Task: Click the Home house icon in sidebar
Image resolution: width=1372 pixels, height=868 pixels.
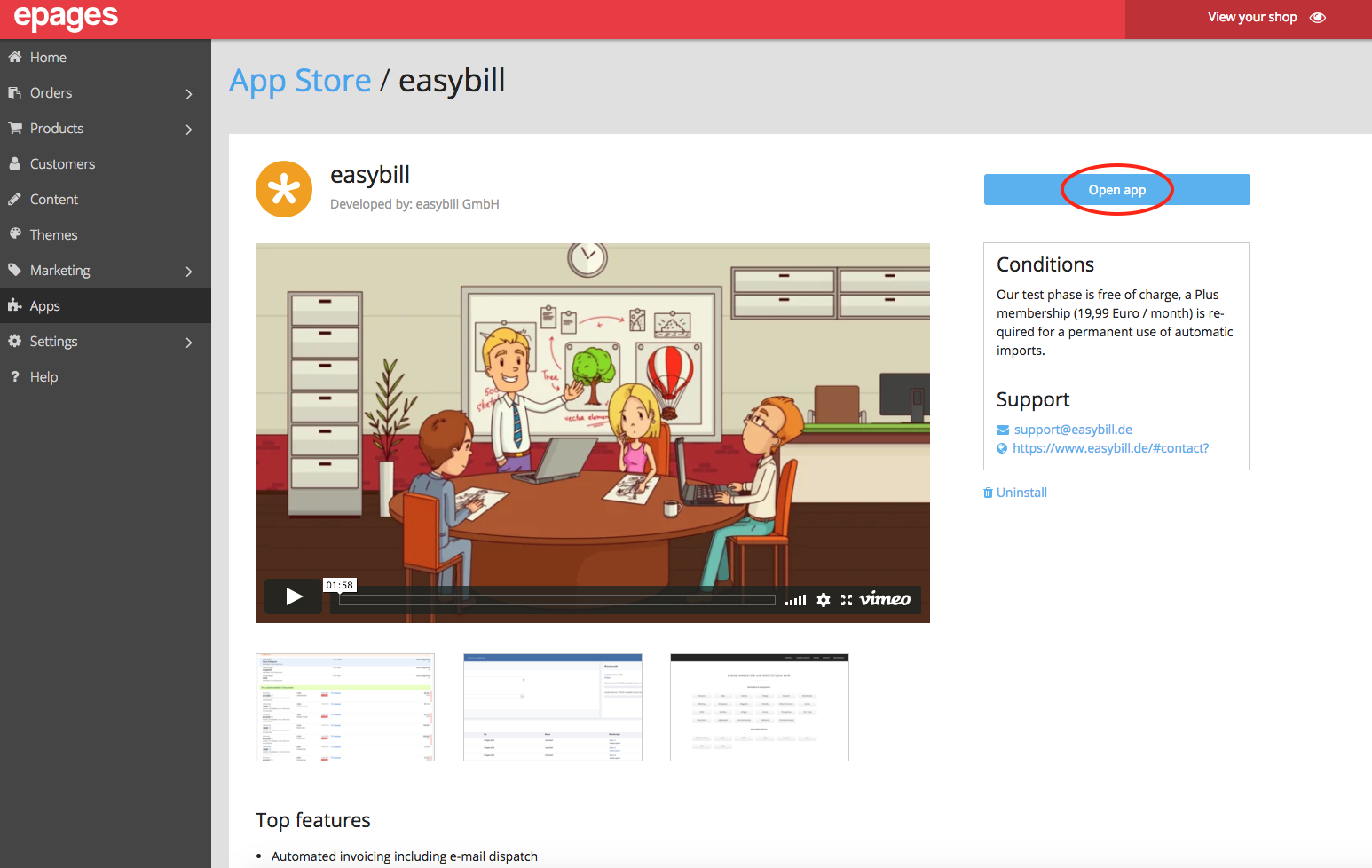Action: pos(14,57)
